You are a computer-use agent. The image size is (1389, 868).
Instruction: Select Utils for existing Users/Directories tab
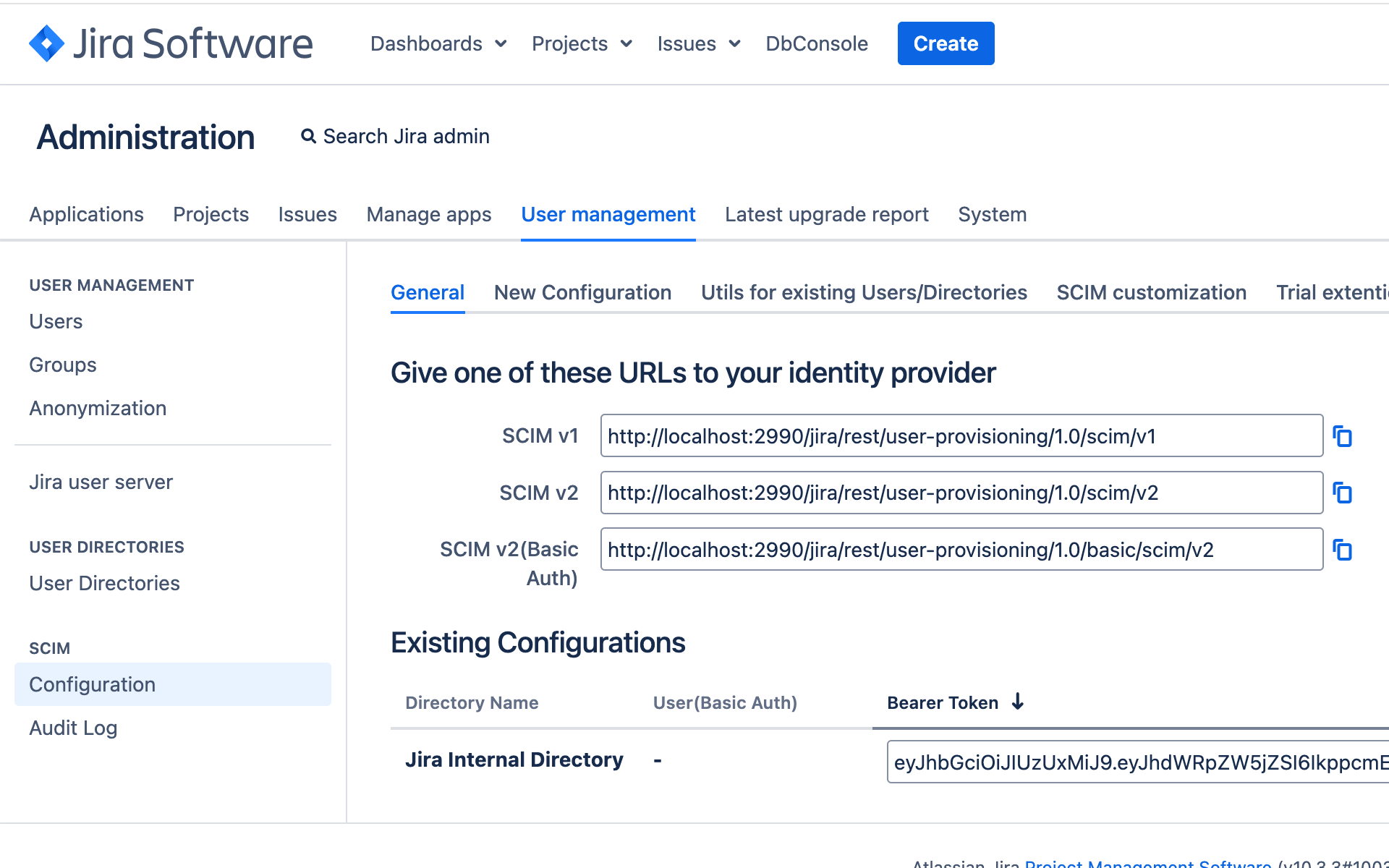pos(864,292)
